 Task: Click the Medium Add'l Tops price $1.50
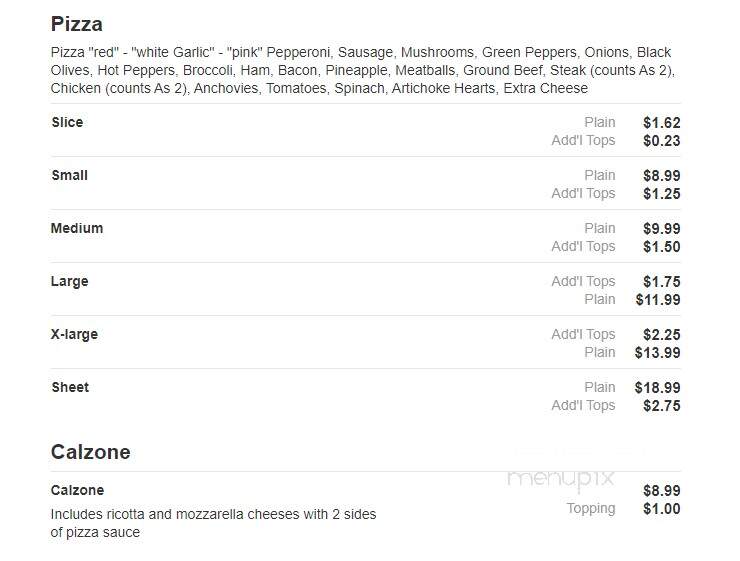click(x=662, y=247)
